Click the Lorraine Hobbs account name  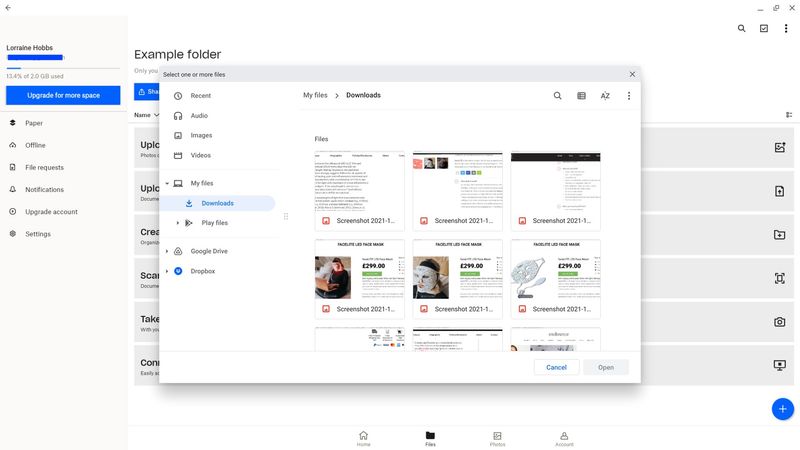30,47
